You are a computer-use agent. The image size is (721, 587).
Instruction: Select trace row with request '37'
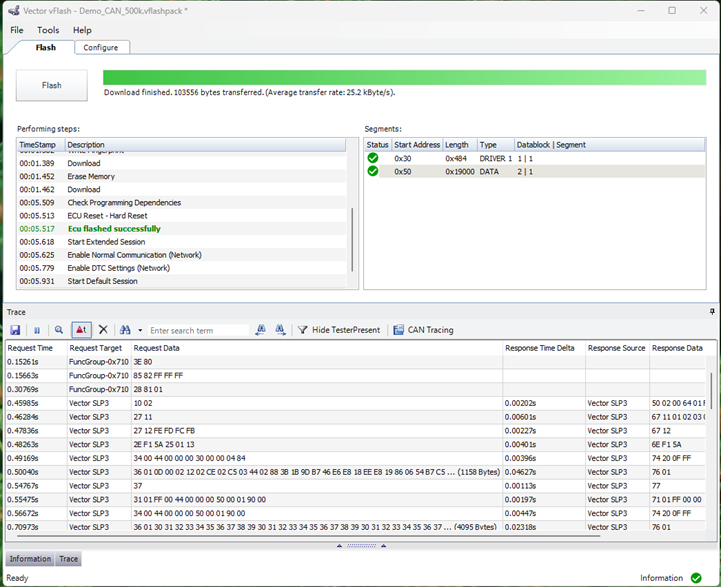[x=355, y=486]
